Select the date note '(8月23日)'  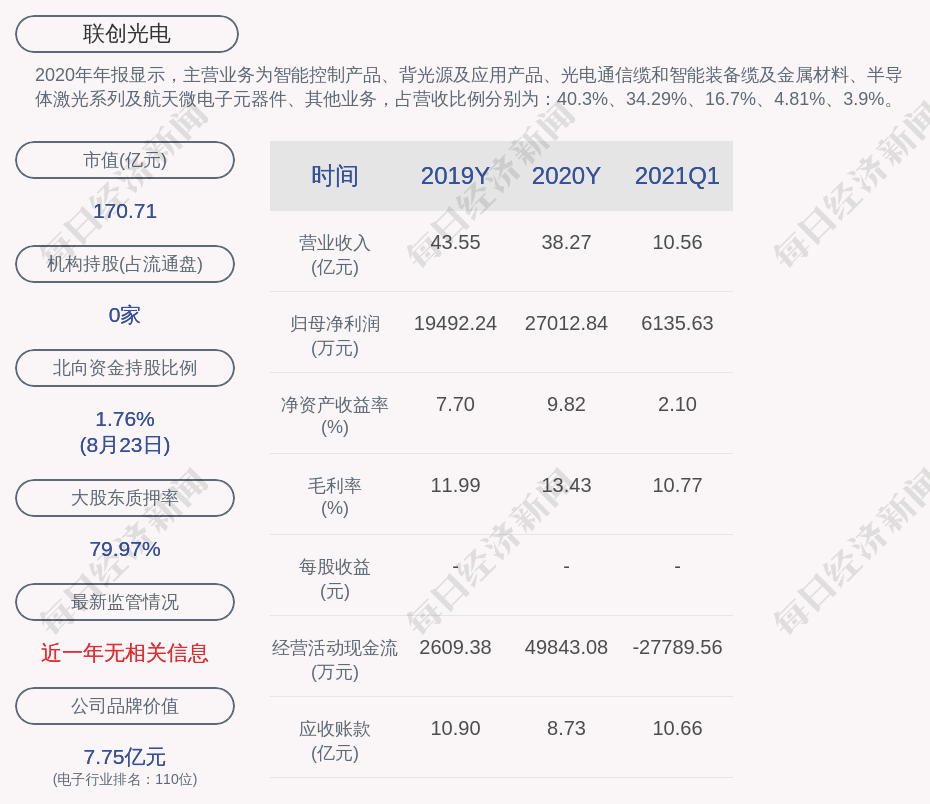[x=125, y=445]
